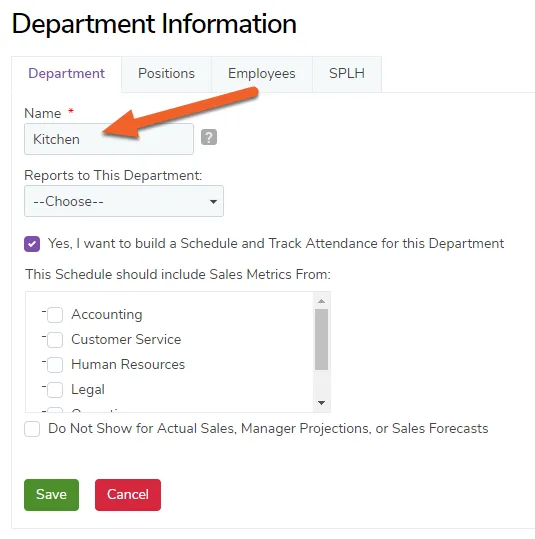Viewport: 535px width, 539px height.
Task: Click the sales metrics list scrollbar thumb
Action: click(x=321, y=339)
